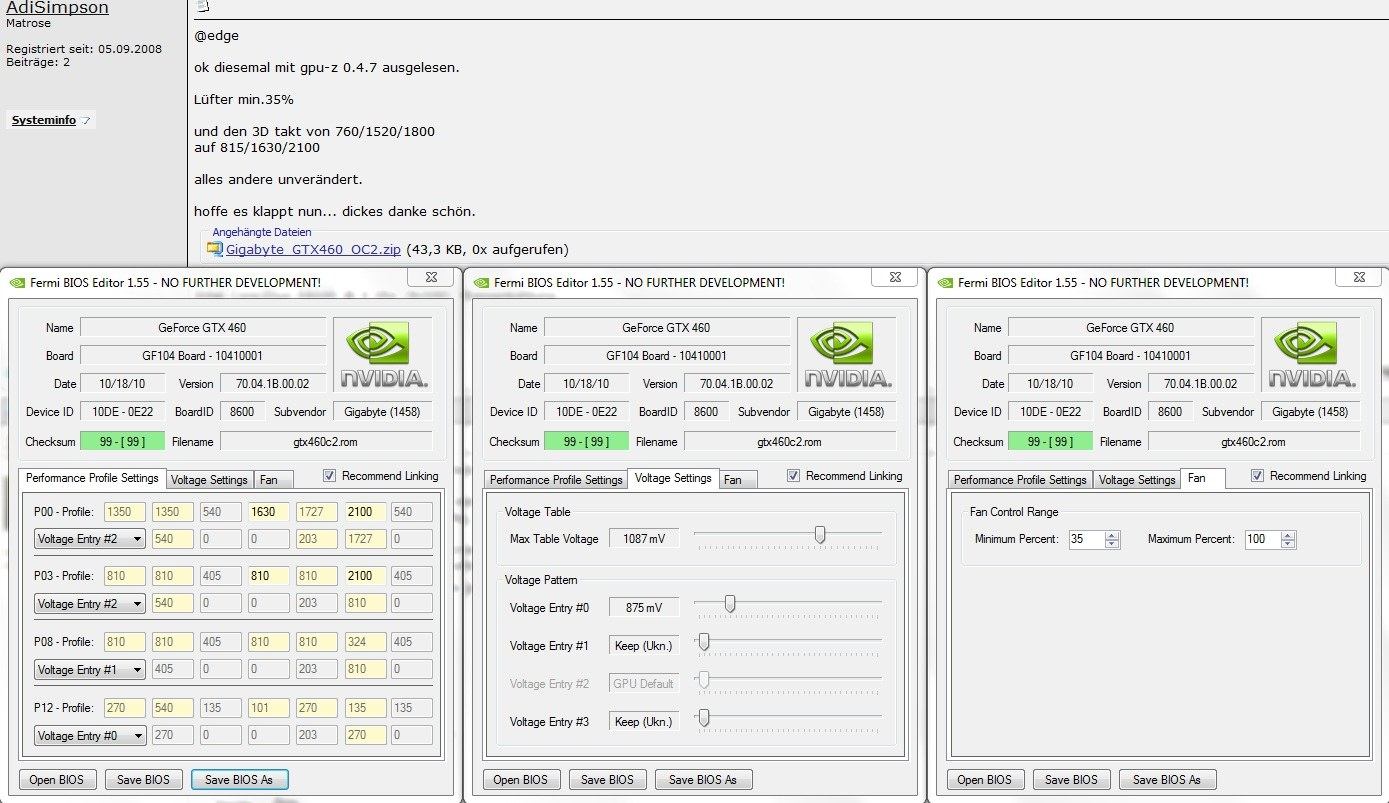The height and width of the screenshot is (803, 1389).
Task: Click Open BIOS in the middle editor window
Action: coord(520,780)
